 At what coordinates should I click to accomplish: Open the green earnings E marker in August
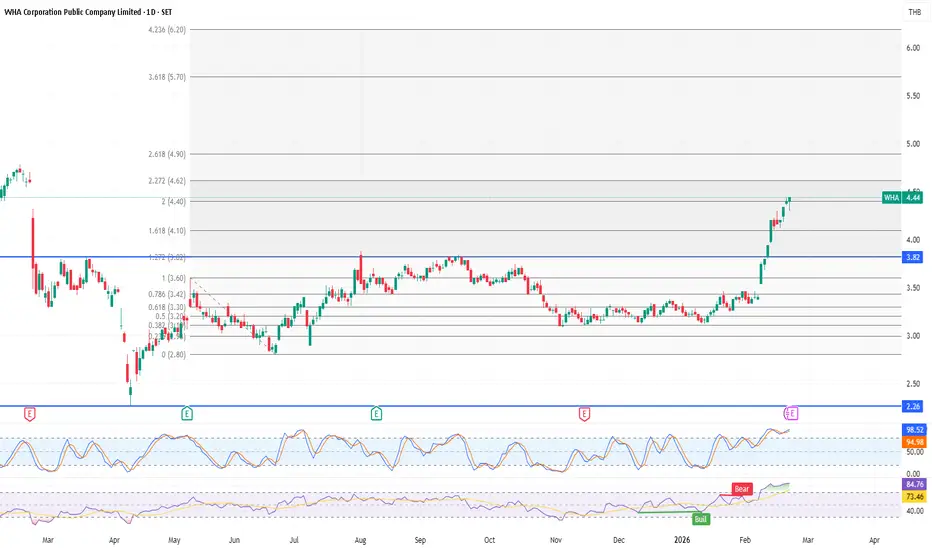point(376,414)
